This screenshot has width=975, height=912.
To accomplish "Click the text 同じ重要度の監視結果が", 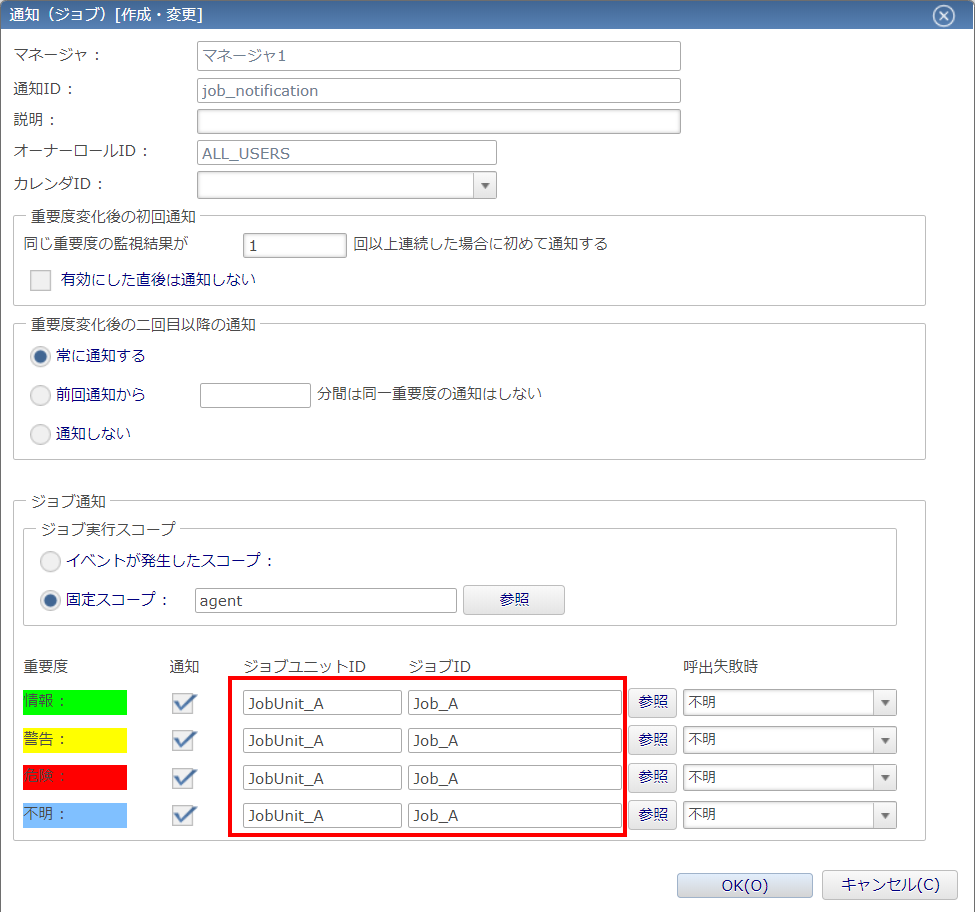I will pyautogui.click(x=106, y=244).
